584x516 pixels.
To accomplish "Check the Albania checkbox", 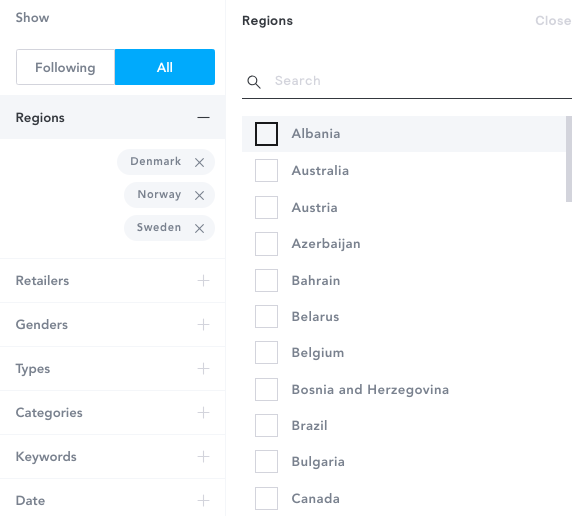I will tap(266, 134).
